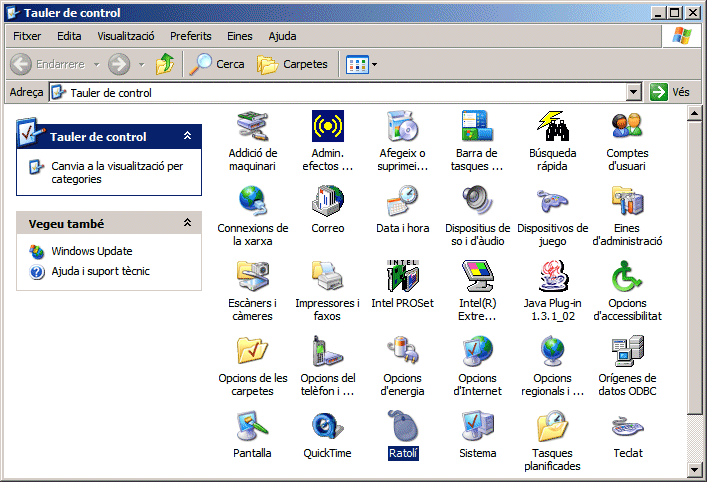Open the Ajuda menu

(282, 36)
